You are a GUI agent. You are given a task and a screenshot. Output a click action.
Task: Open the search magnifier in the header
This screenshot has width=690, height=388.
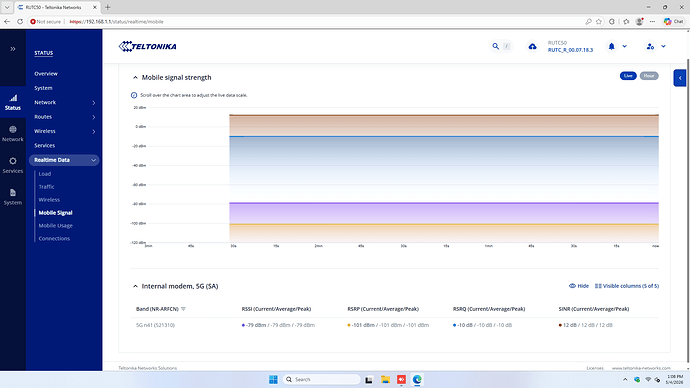[495, 46]
